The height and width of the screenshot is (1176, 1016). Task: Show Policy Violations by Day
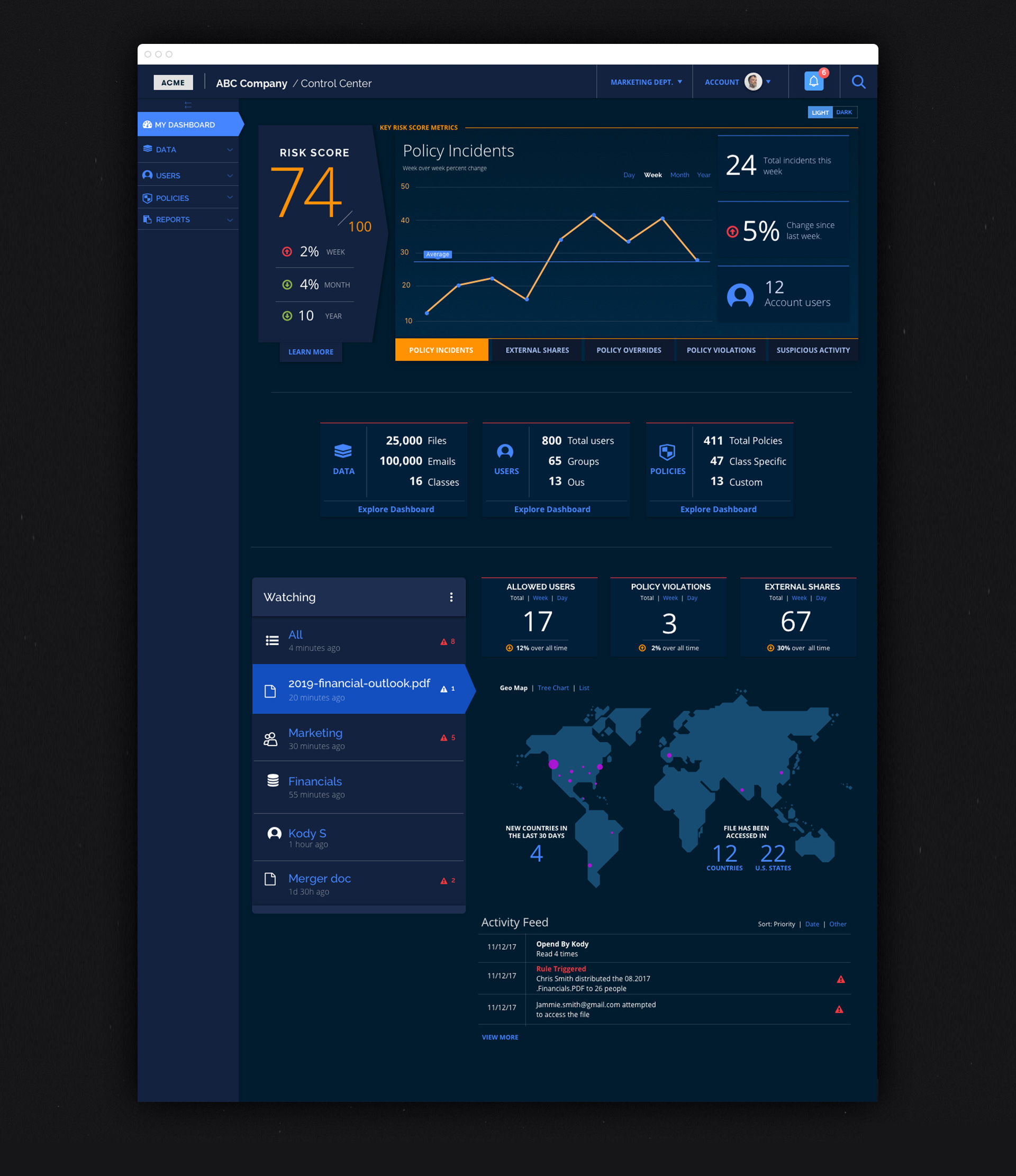[692, 598]
